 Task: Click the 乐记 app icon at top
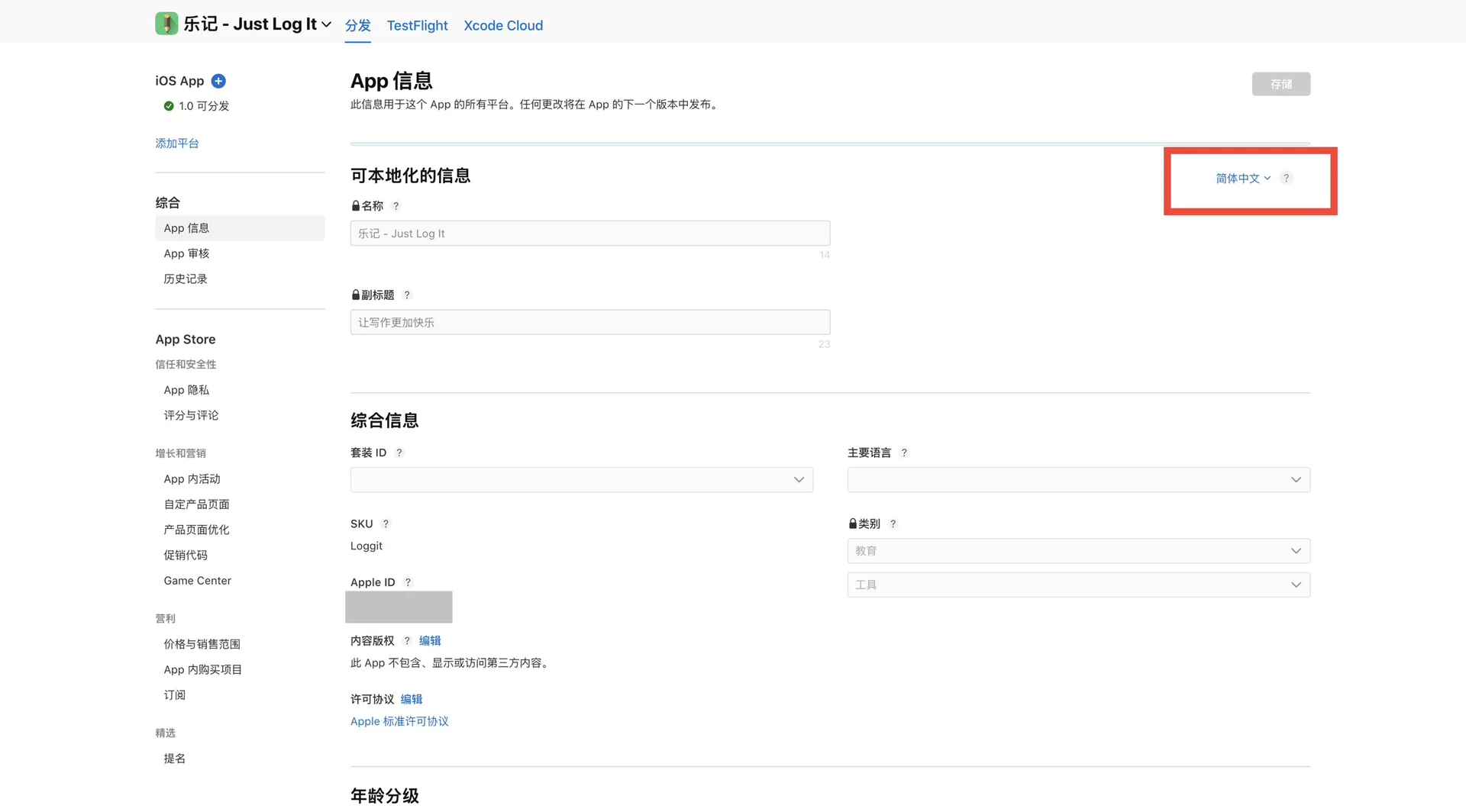(166, 24)
